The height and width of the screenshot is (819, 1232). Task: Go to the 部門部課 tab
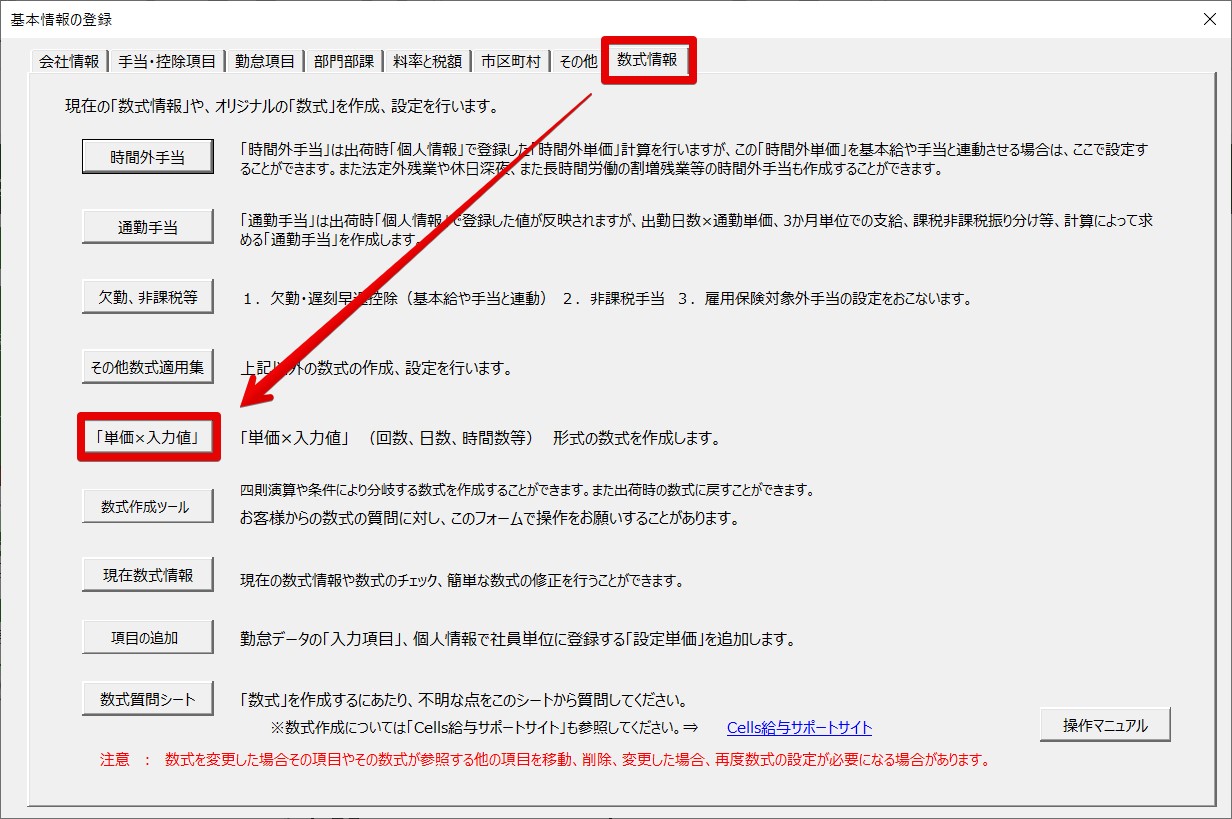click(344, 61)
